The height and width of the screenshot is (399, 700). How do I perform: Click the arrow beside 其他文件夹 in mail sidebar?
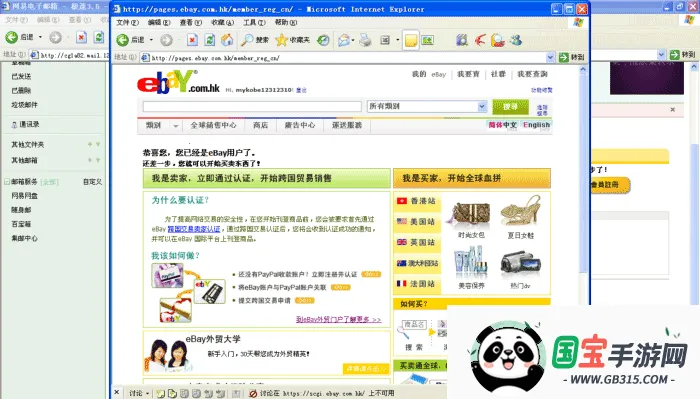point(98,144)
